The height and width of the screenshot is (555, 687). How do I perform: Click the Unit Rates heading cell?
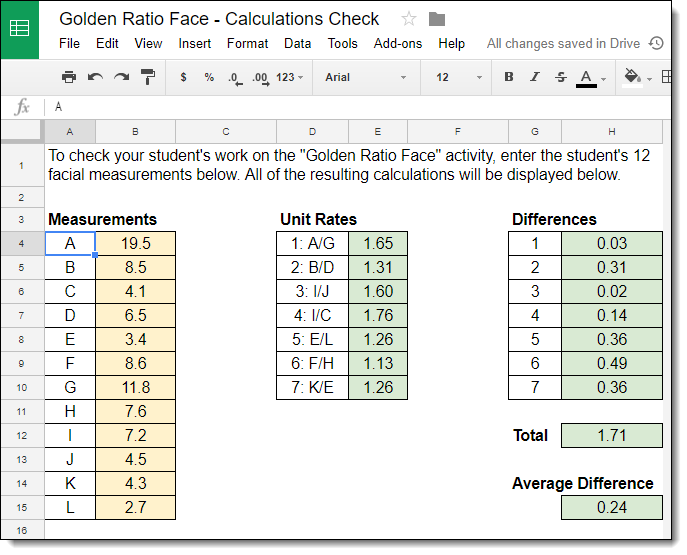point(319,219)
